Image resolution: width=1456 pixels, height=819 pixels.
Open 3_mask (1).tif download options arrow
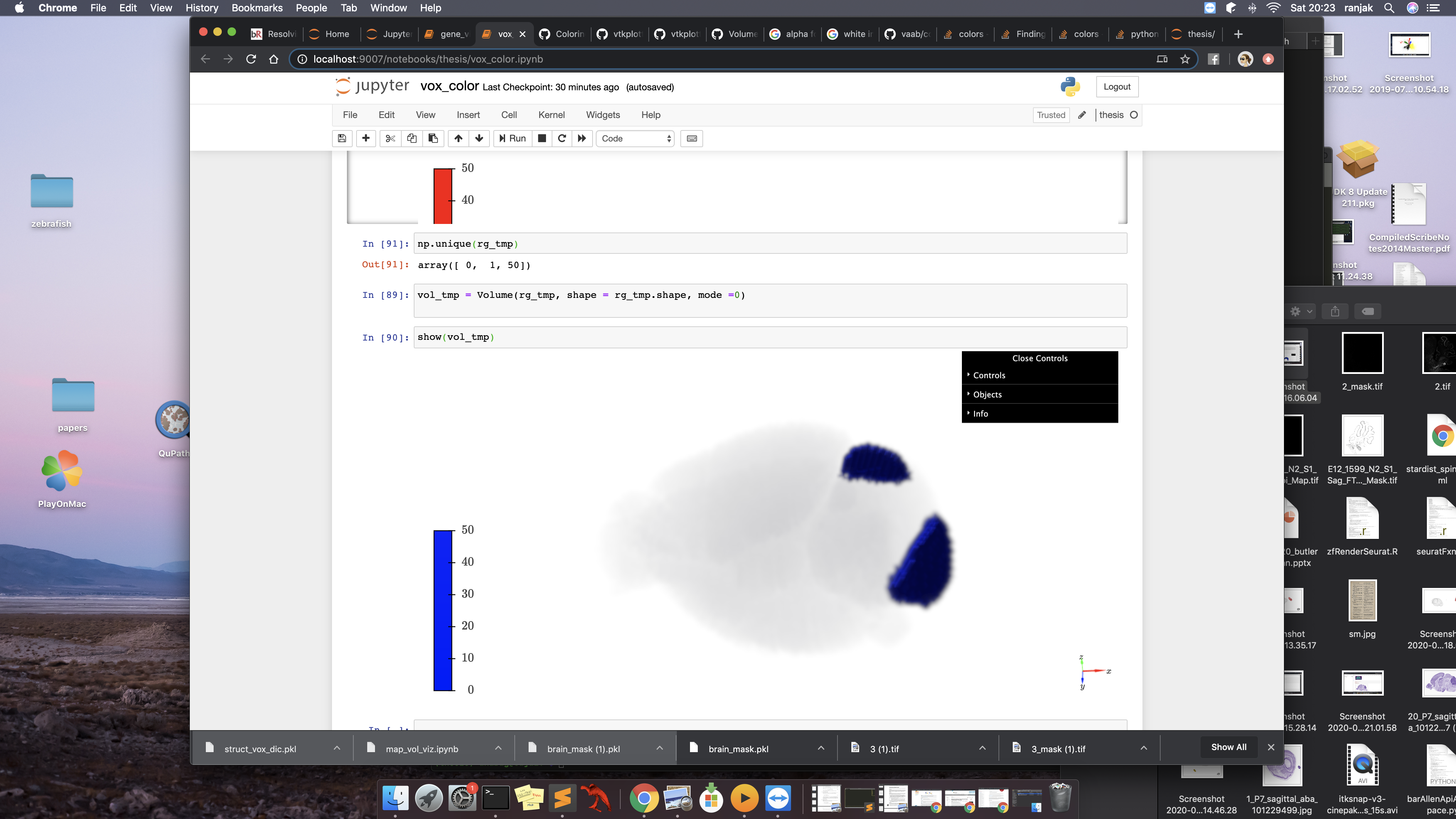click(x=1144, y=748)
